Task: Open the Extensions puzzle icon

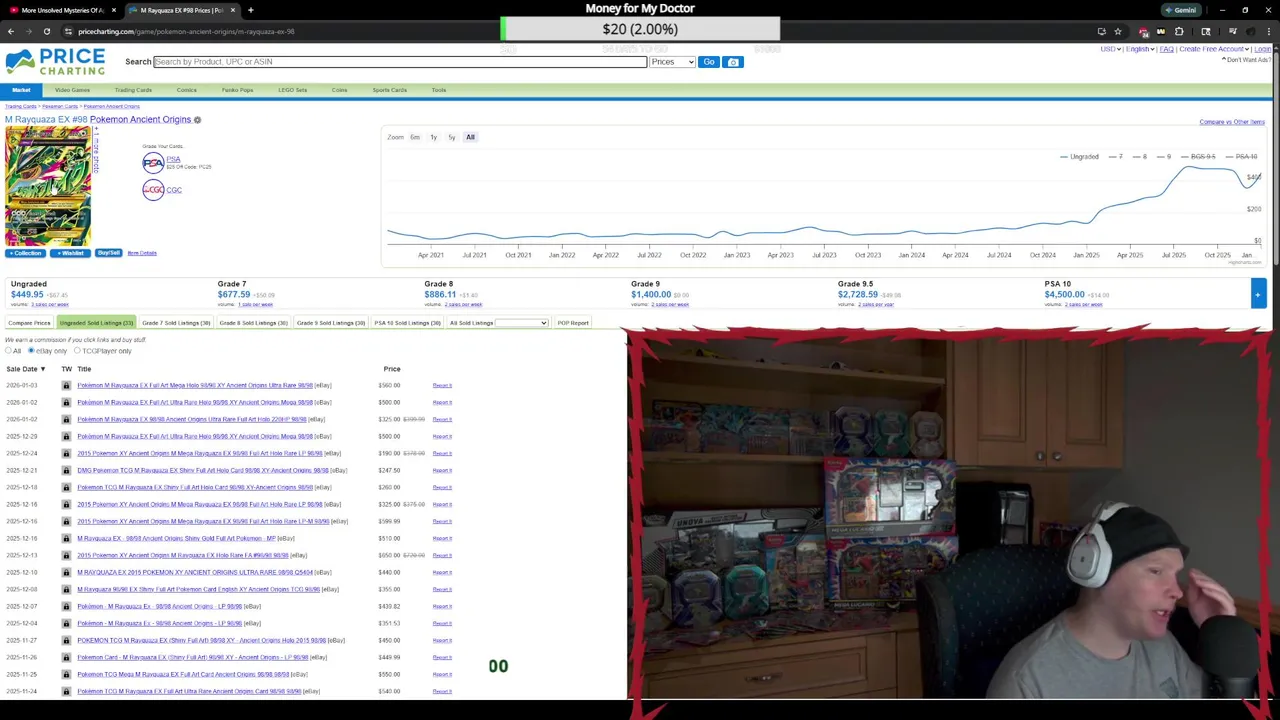Action: (1179, 31)
